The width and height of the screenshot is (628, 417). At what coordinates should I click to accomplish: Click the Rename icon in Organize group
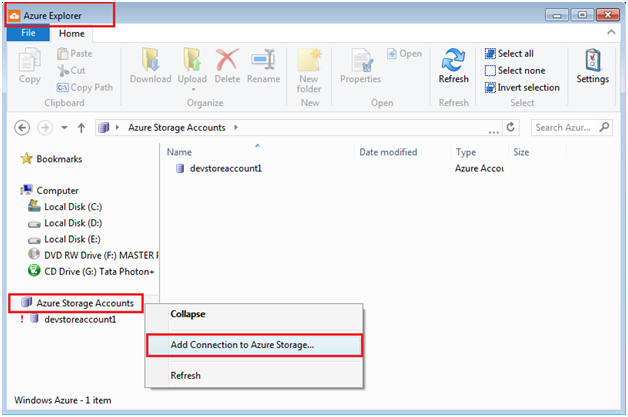pos(263,60)
